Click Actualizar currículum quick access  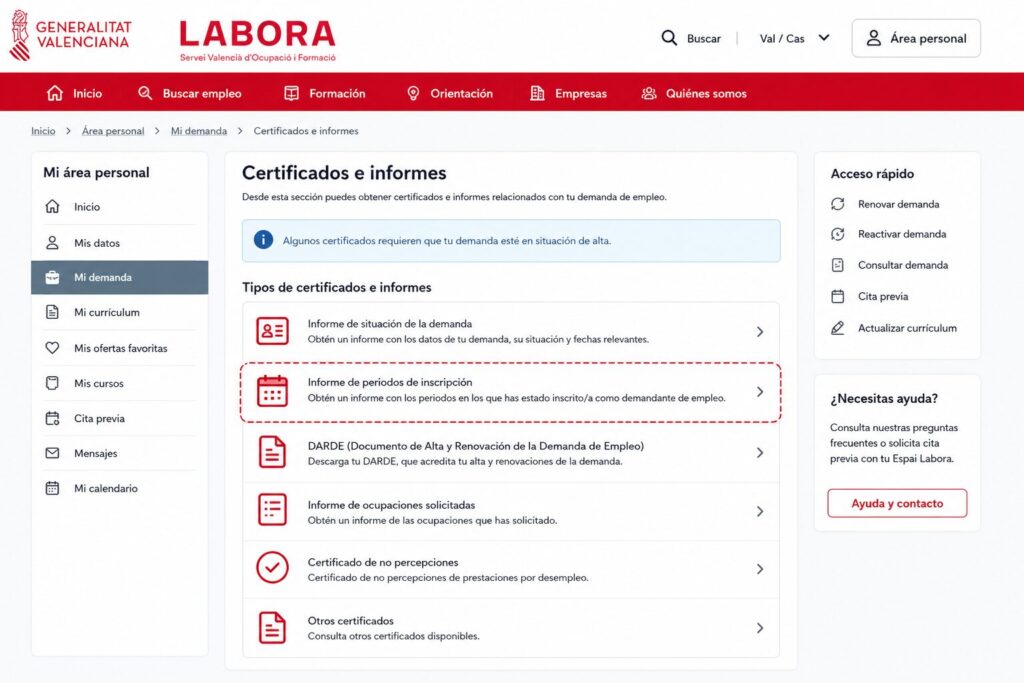click(893, 328)
